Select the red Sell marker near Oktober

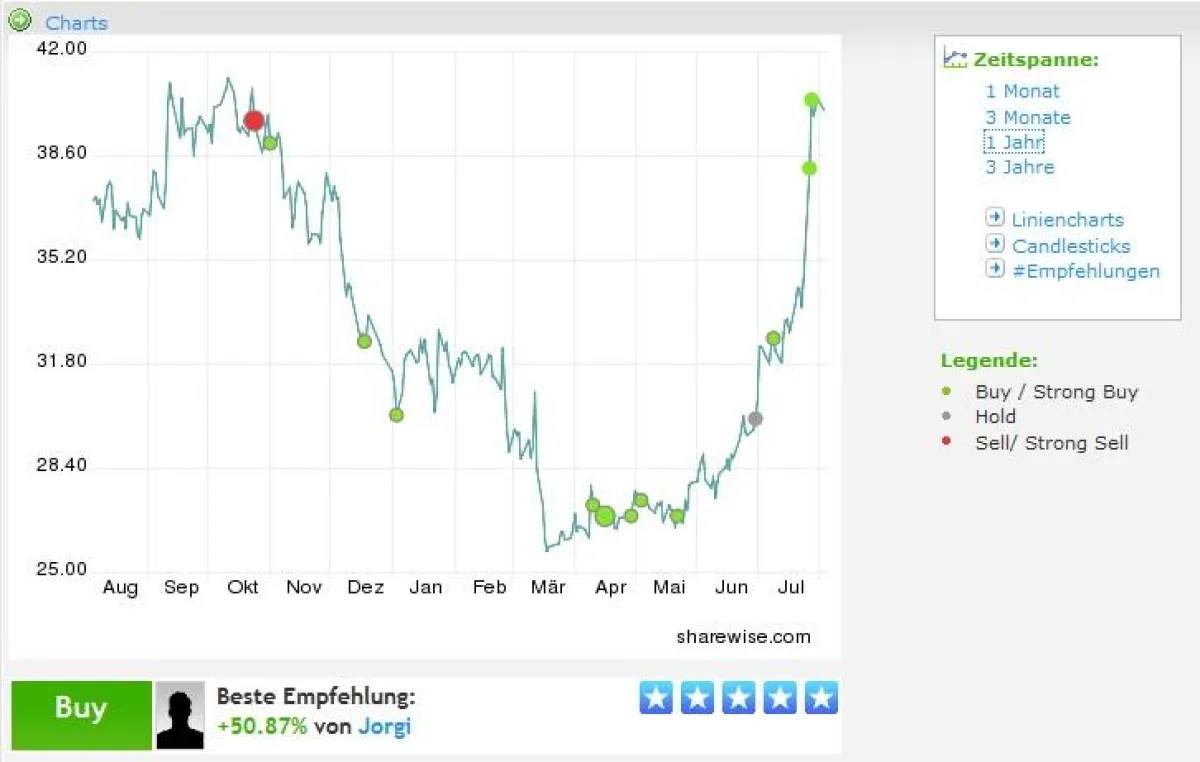[252, 120]
